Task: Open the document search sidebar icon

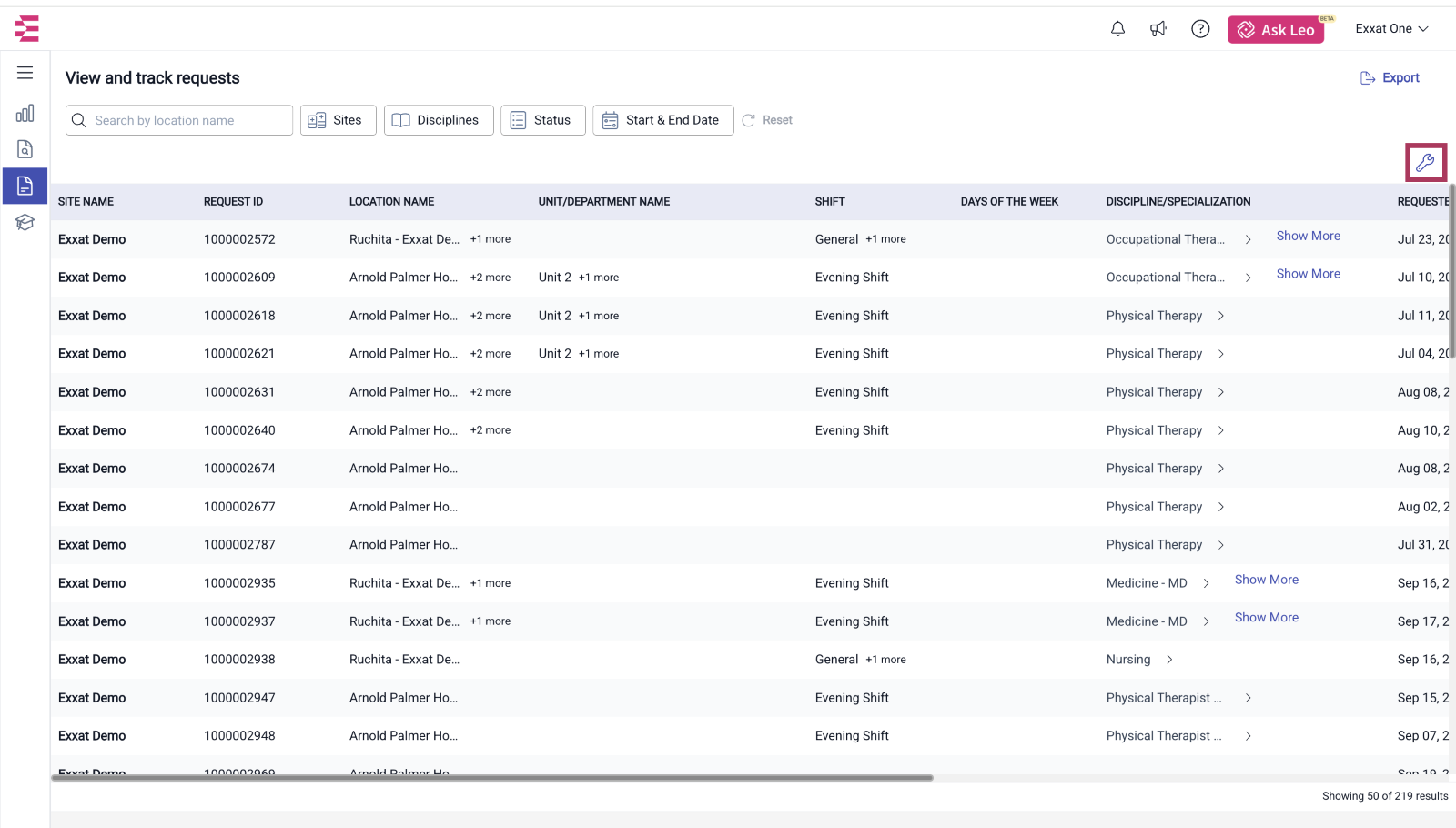Action: [25, 149]
